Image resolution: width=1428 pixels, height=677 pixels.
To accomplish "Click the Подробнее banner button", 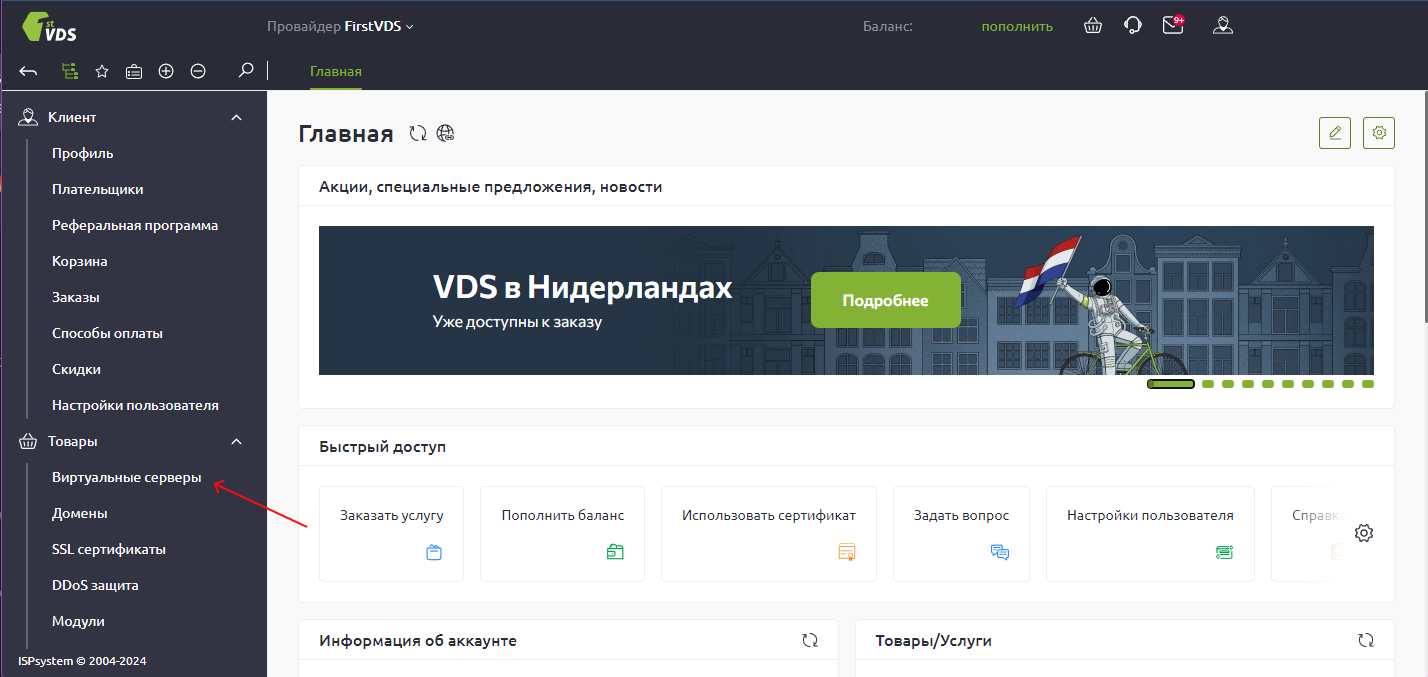I will click(x=886, y=300).
